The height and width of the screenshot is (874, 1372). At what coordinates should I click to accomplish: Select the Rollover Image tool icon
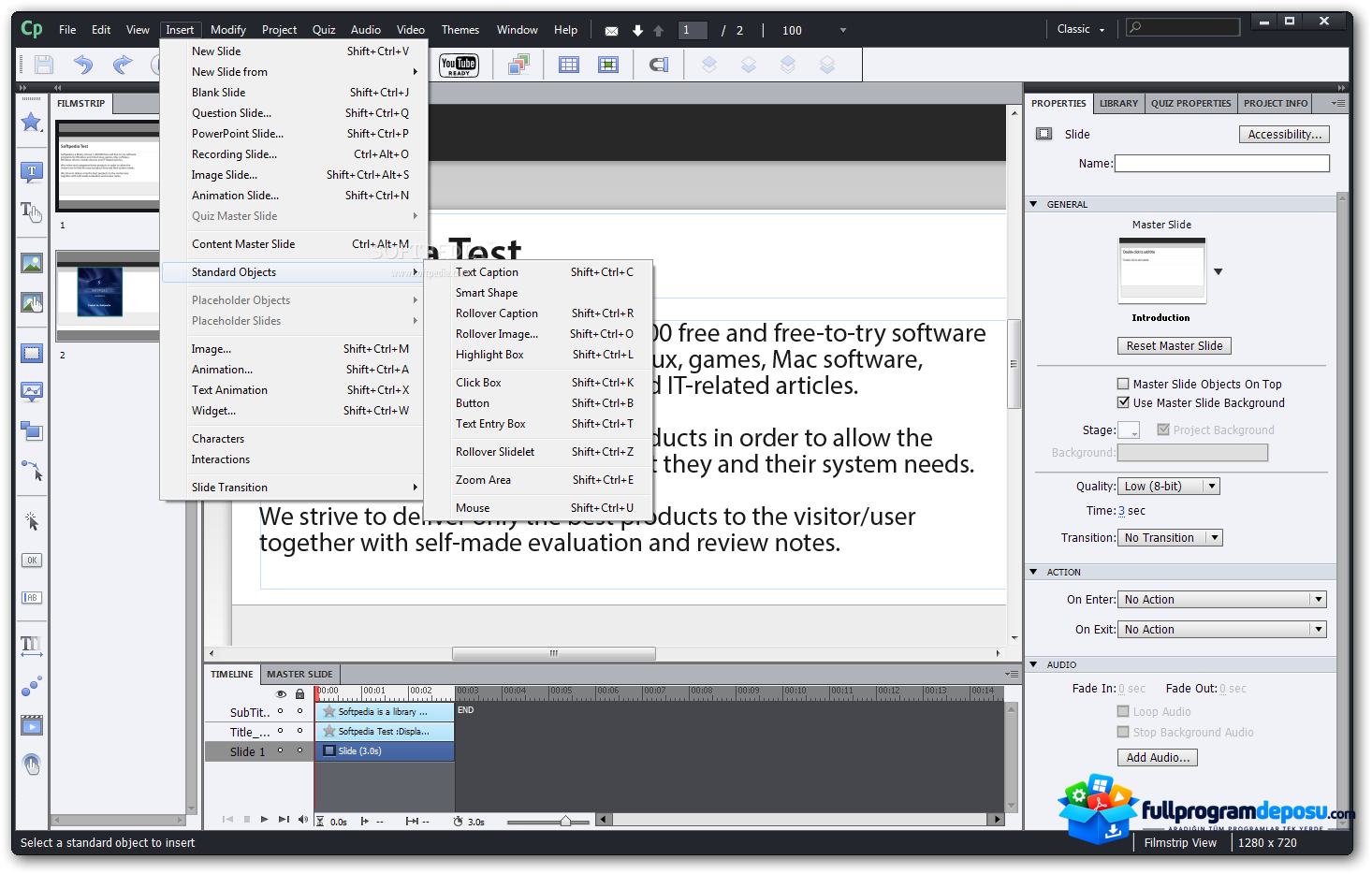coord(32,303)
